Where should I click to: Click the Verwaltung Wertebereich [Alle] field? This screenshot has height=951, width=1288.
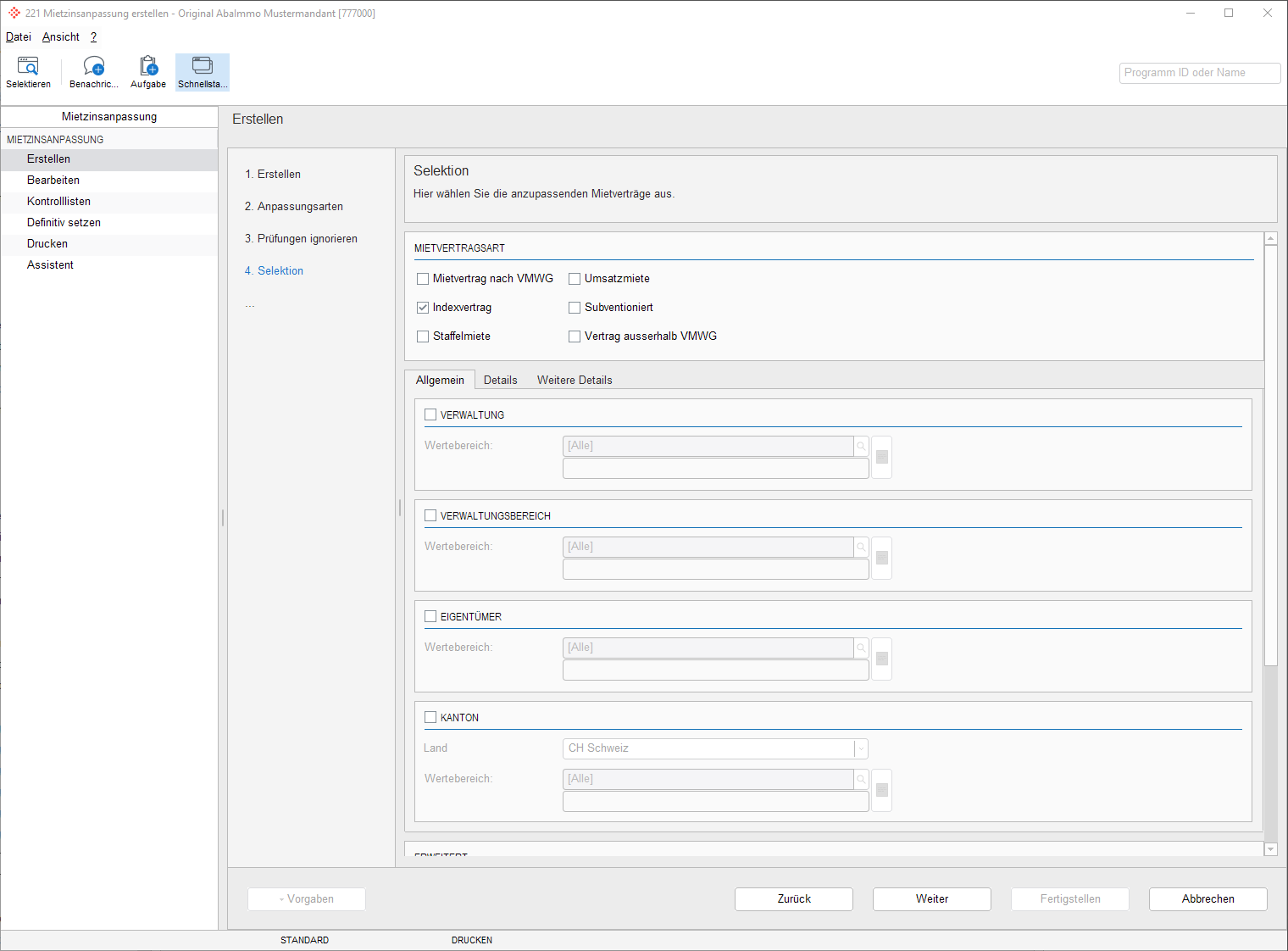[x=708, y=446]
